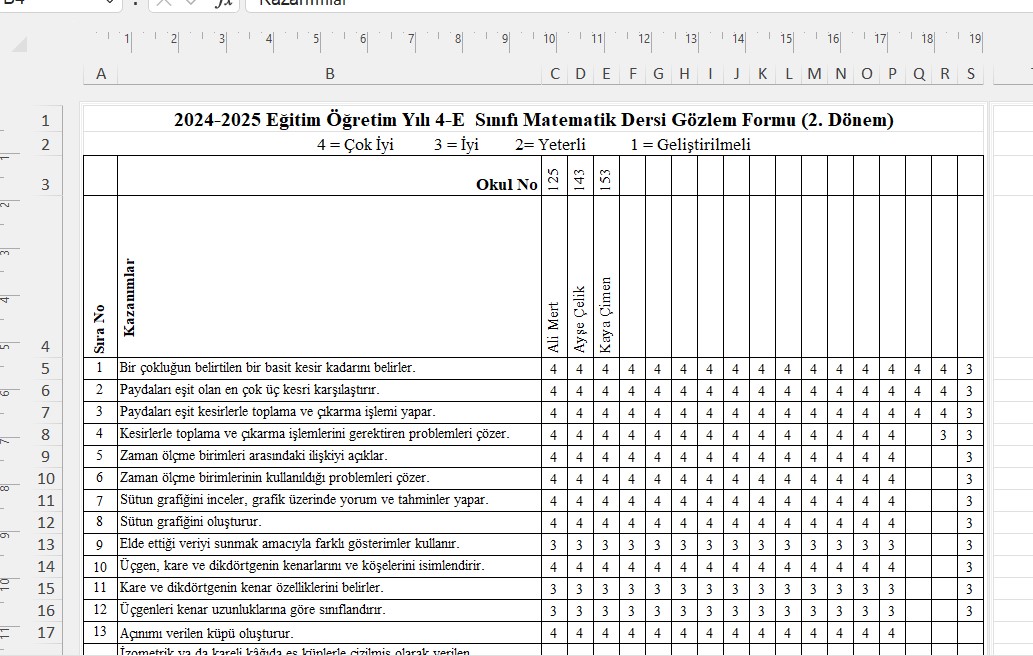Select column P header

tap(892, 74)
